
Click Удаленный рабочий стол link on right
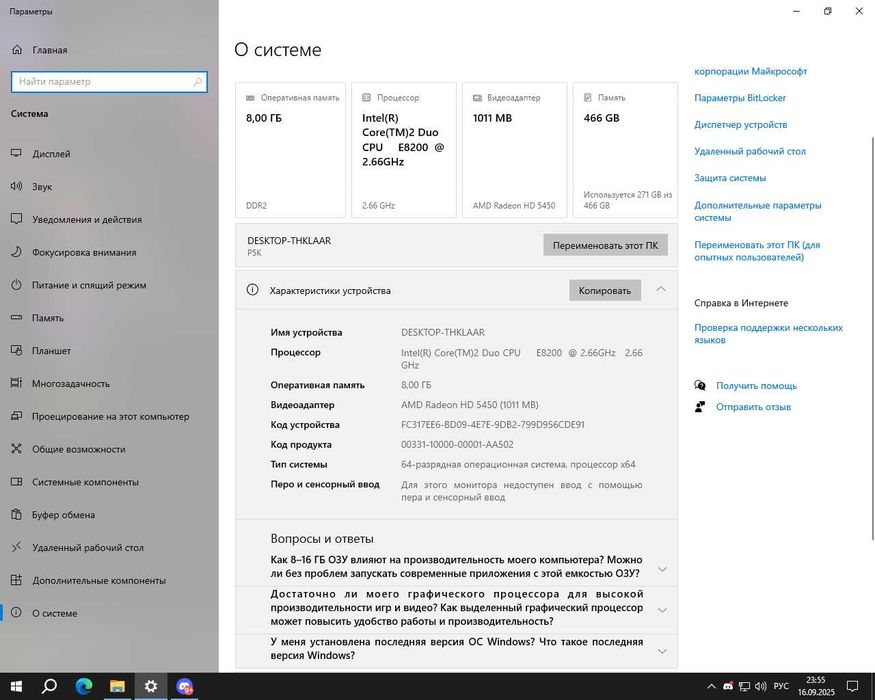click(x=750, y=151)
